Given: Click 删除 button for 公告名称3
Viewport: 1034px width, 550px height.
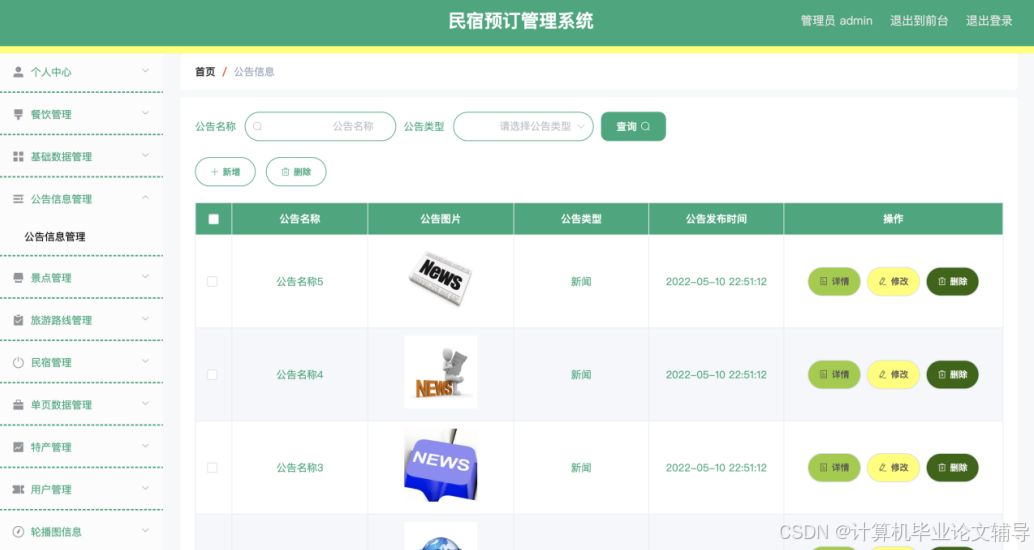Looking at the screenshot, I should coord(952,468).
